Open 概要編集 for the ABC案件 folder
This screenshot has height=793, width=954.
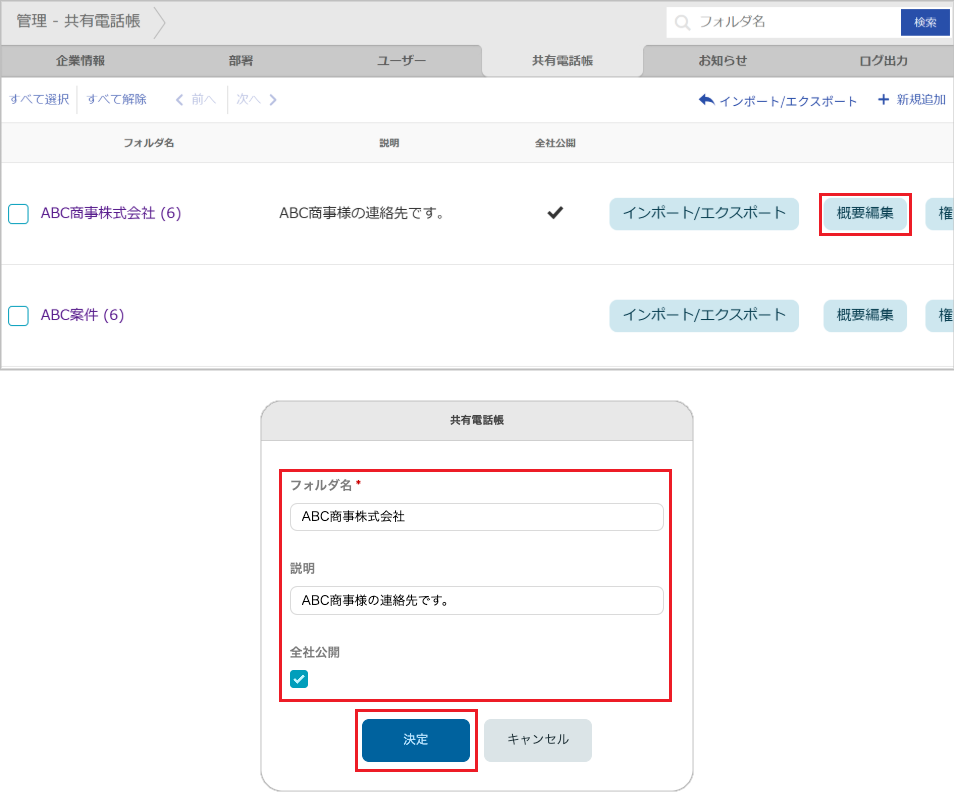pyautogui.click(x=864, y=314)
